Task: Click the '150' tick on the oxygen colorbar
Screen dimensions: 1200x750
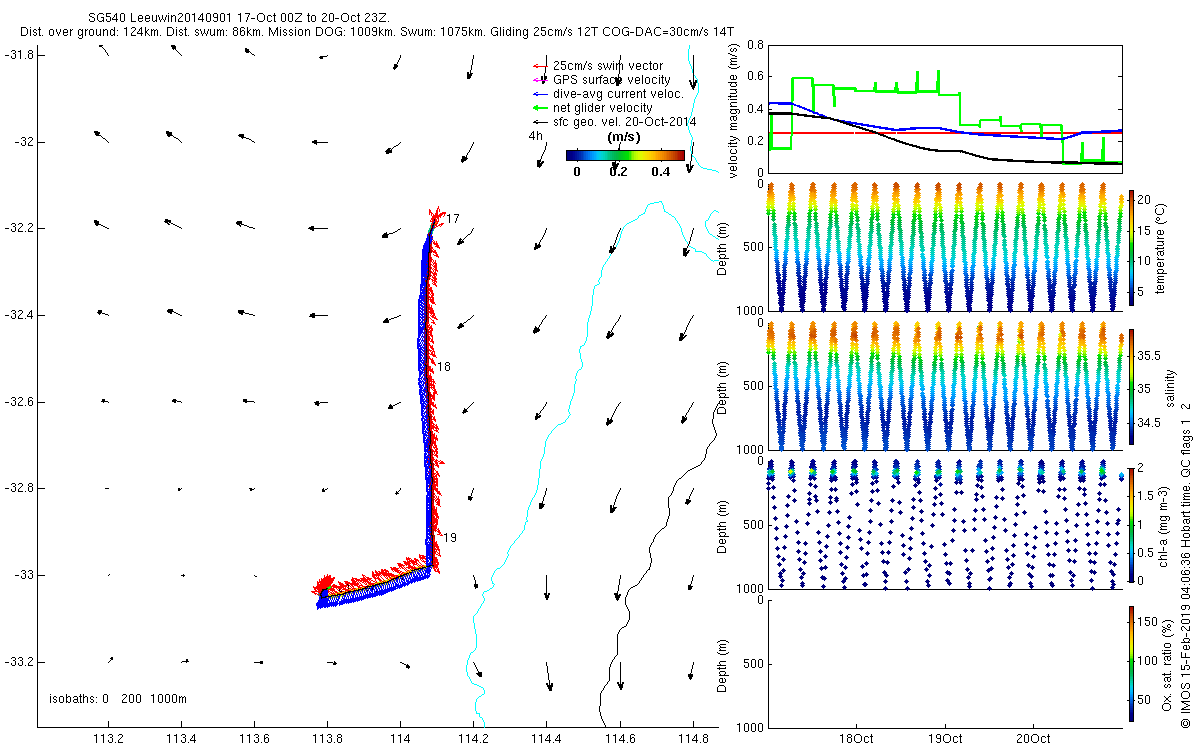Action: [1146, 622]
